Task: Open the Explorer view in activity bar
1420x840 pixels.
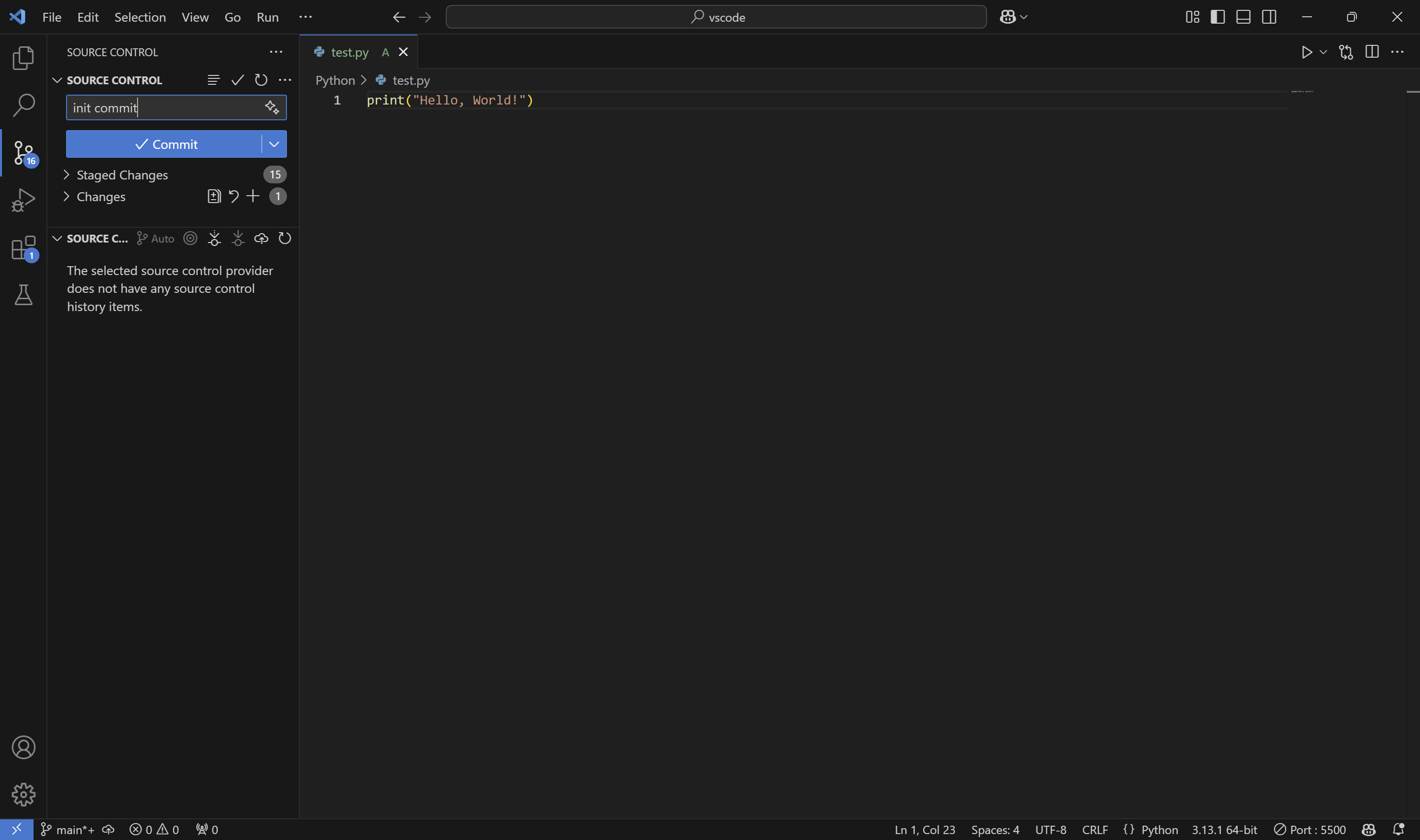Action: 23,58
